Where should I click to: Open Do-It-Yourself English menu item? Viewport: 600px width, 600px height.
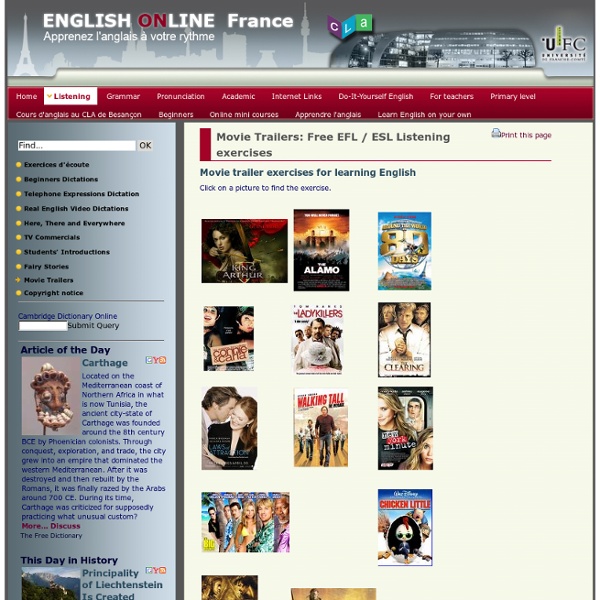click(375, 97)
